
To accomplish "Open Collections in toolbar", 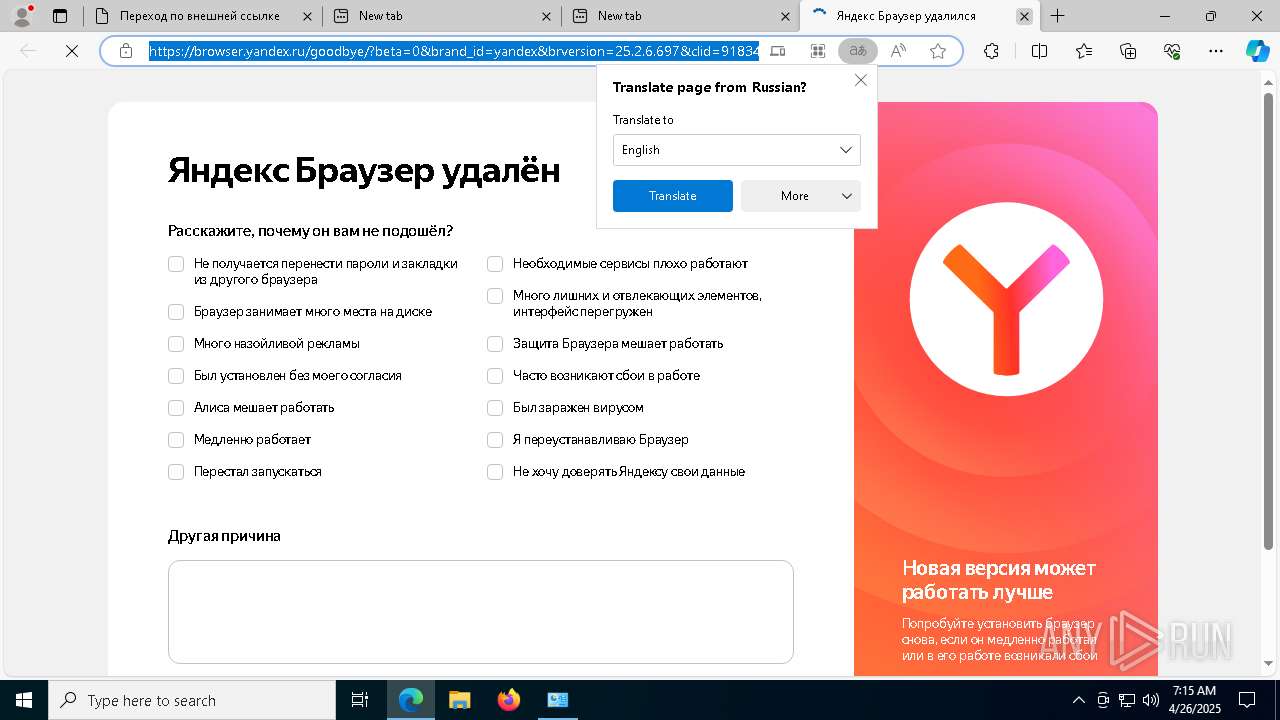I will (x=1128, y=51).
